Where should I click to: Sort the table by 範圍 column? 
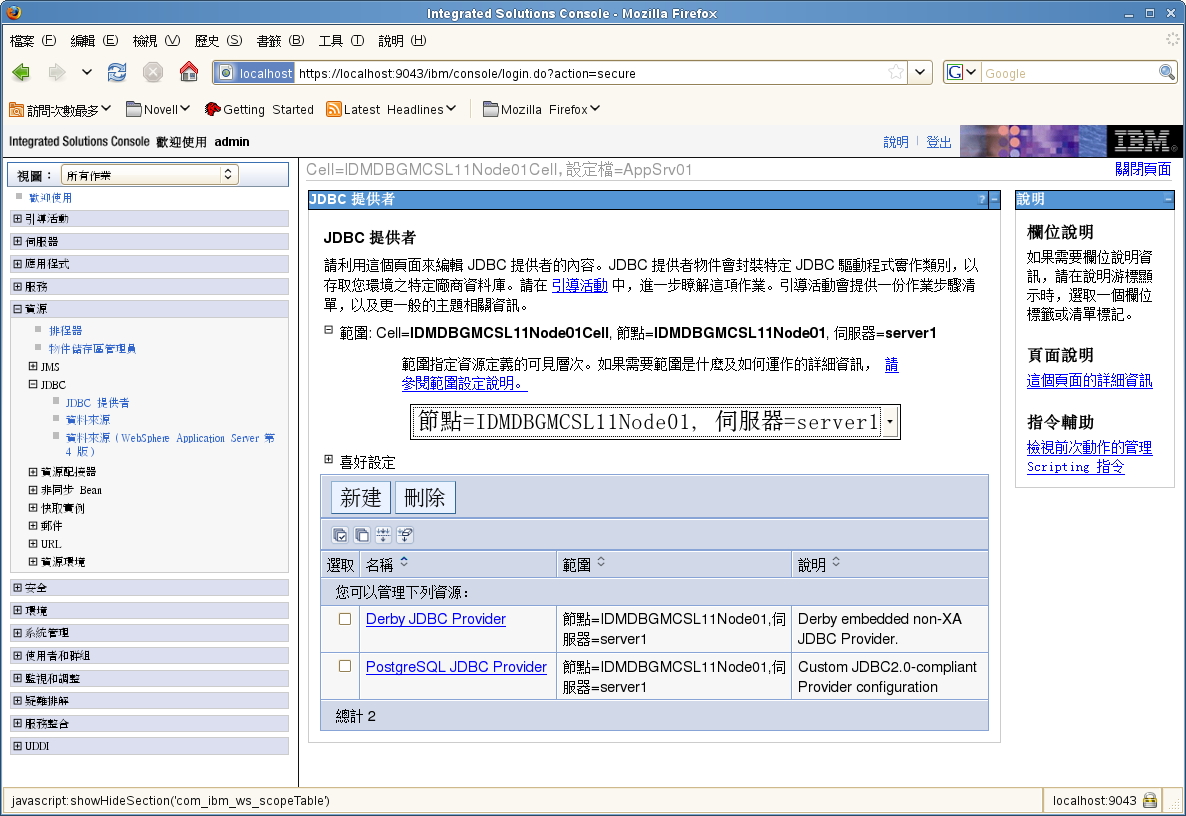tap(601, 562)
